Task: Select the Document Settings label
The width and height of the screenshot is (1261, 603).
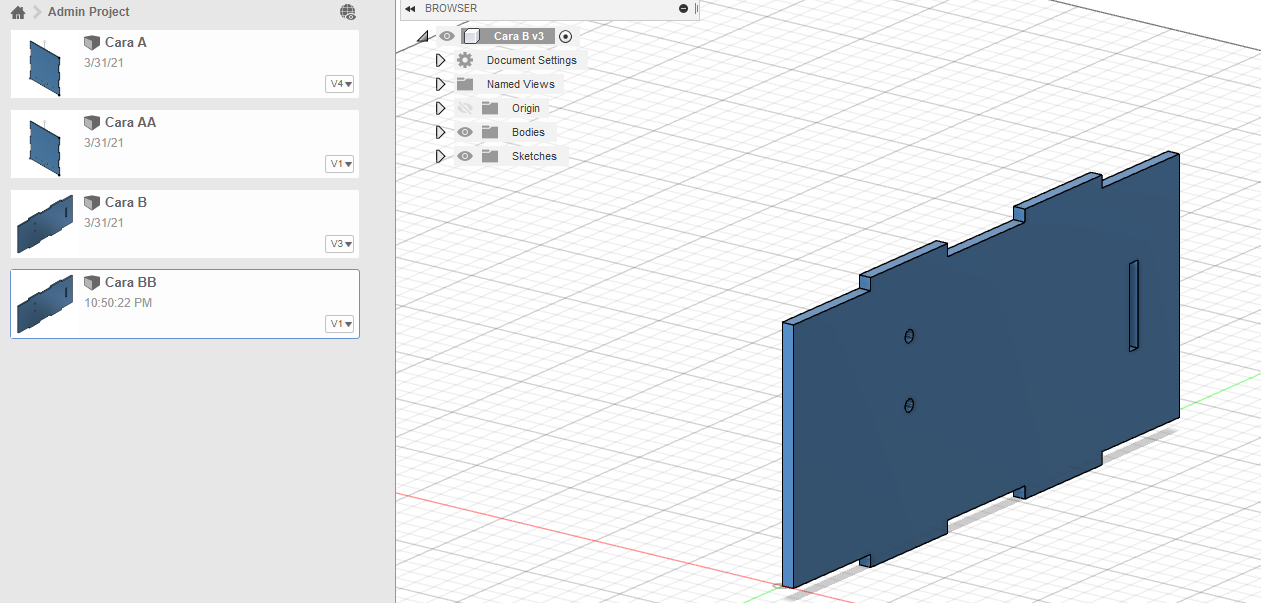Action: [531, 60]
